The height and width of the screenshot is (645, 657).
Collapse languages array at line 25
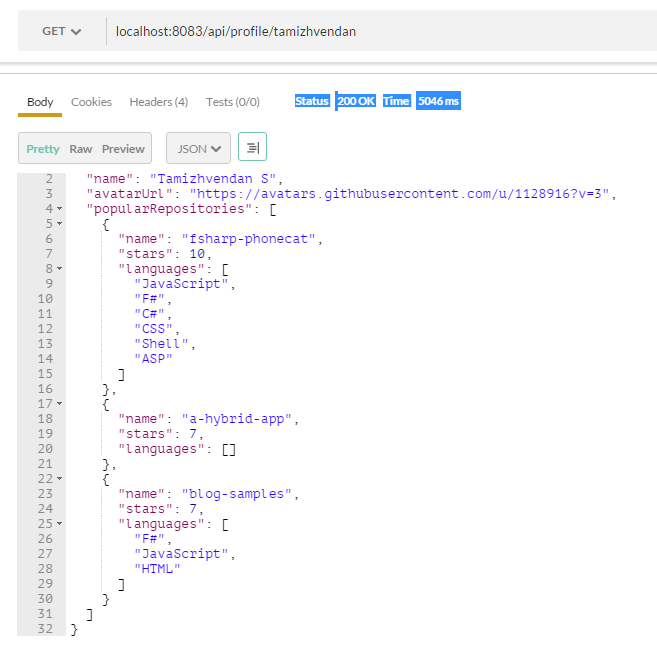pos(59,524)
